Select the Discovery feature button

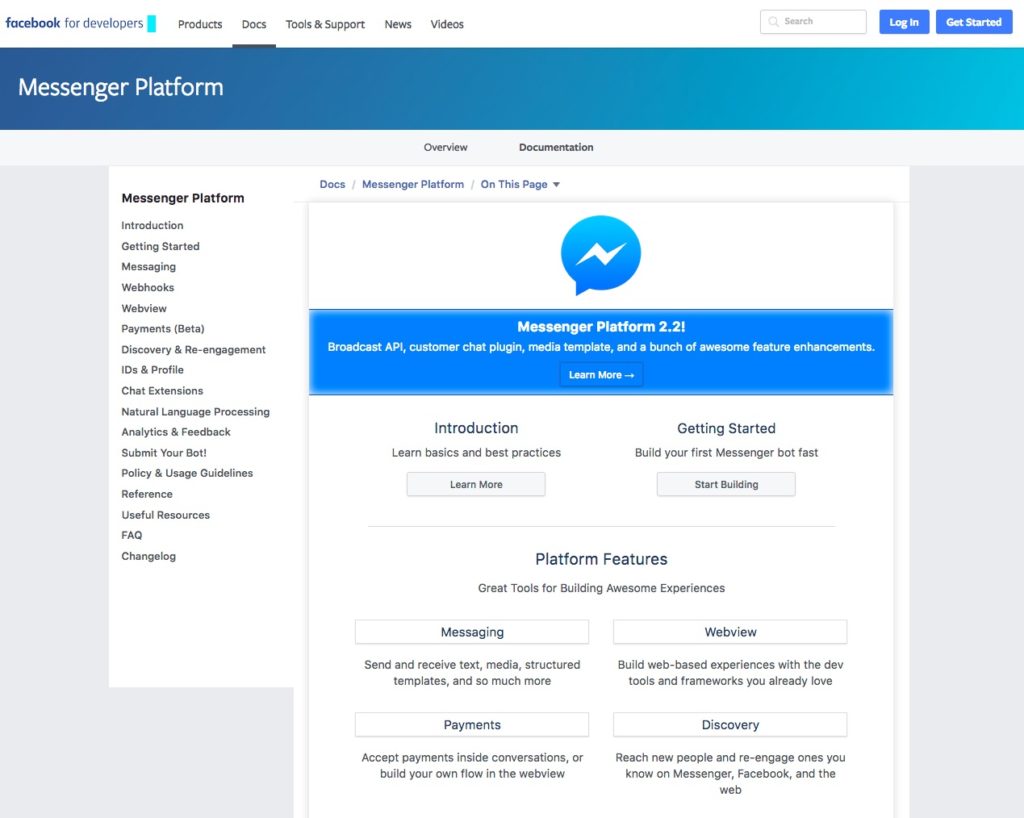pos(730,725)
